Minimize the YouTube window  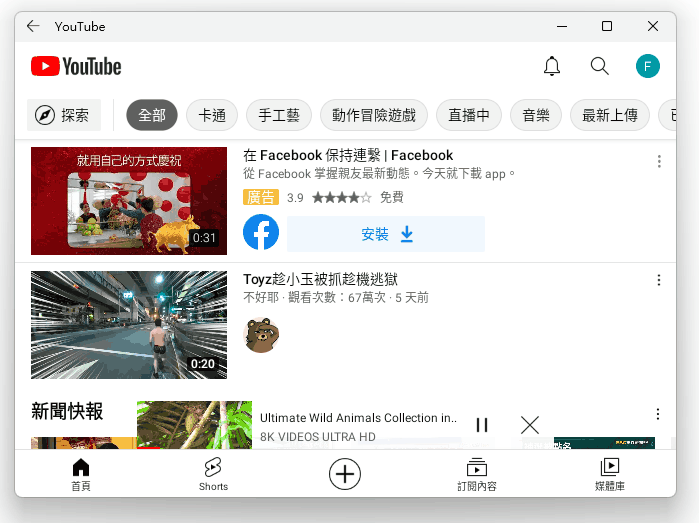[x=562, y=26]
